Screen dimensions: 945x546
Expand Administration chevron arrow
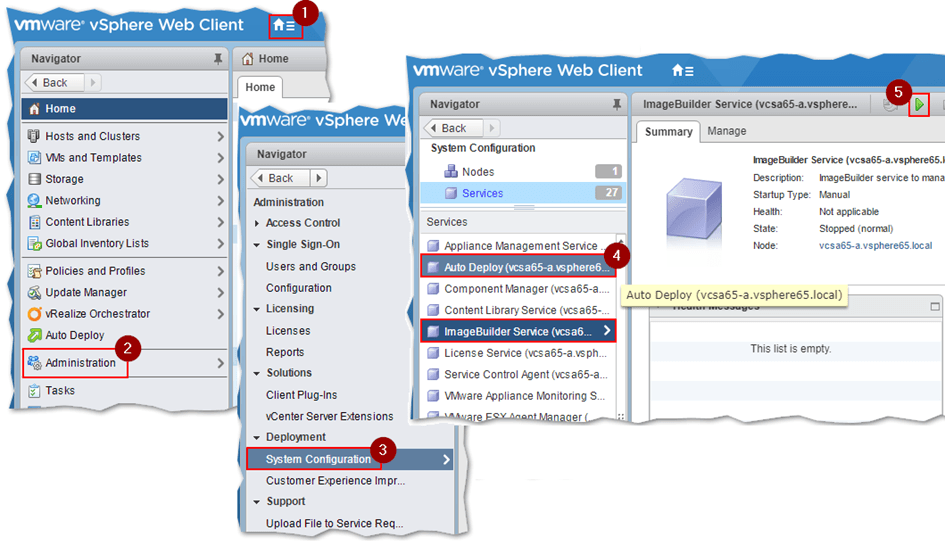(220, 363)
